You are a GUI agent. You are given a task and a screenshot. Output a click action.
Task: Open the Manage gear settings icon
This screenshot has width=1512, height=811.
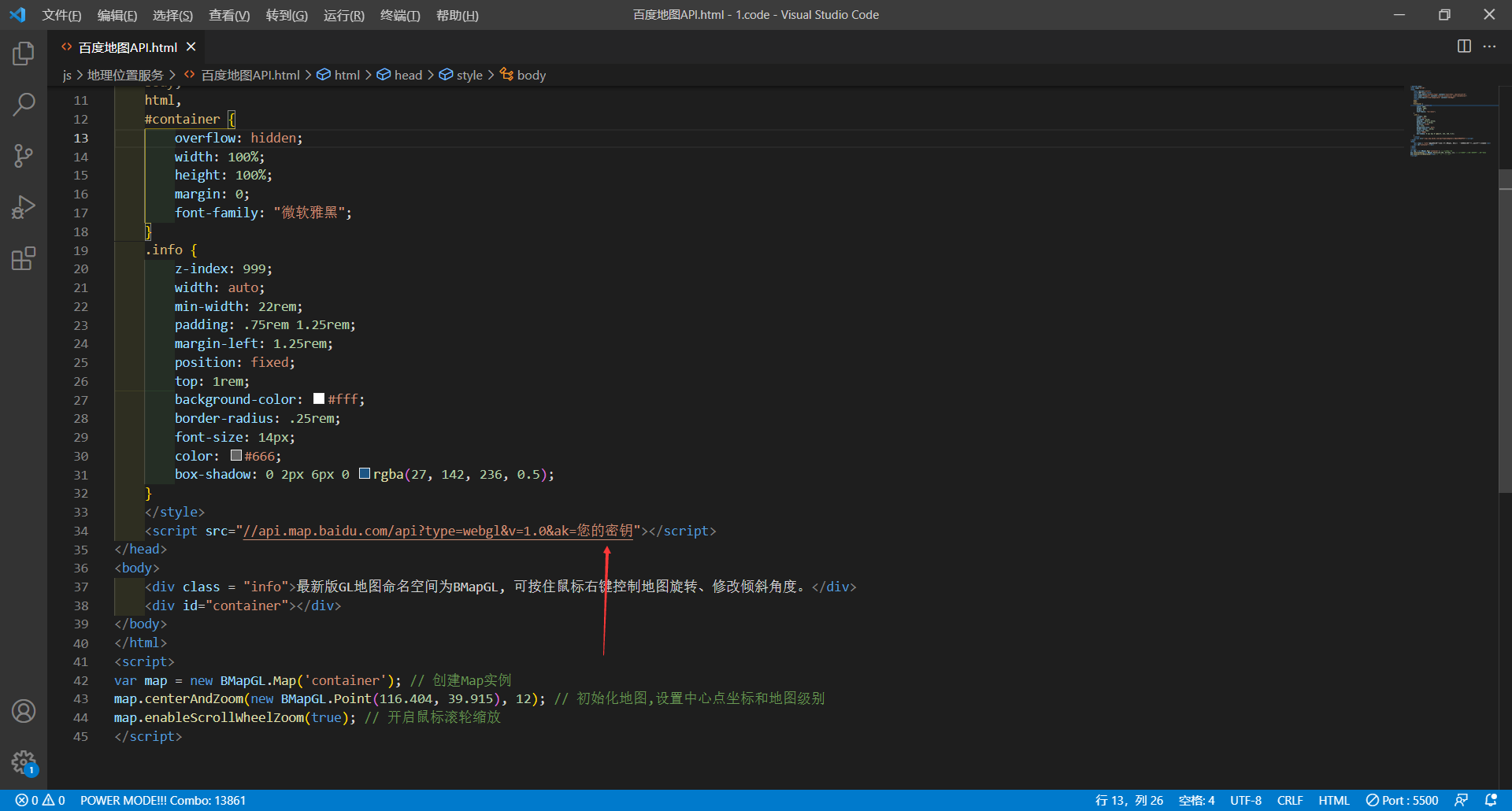tap(24, 762)
